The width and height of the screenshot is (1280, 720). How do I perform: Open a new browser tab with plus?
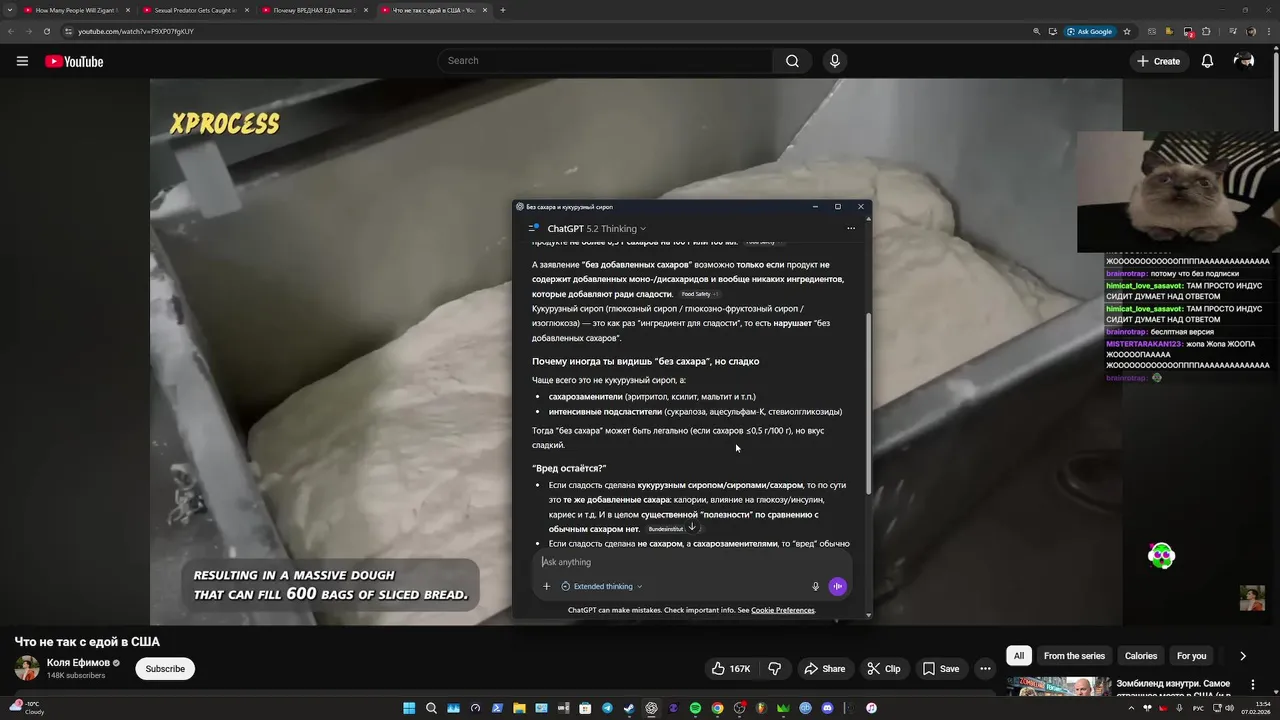pos(502,10)
